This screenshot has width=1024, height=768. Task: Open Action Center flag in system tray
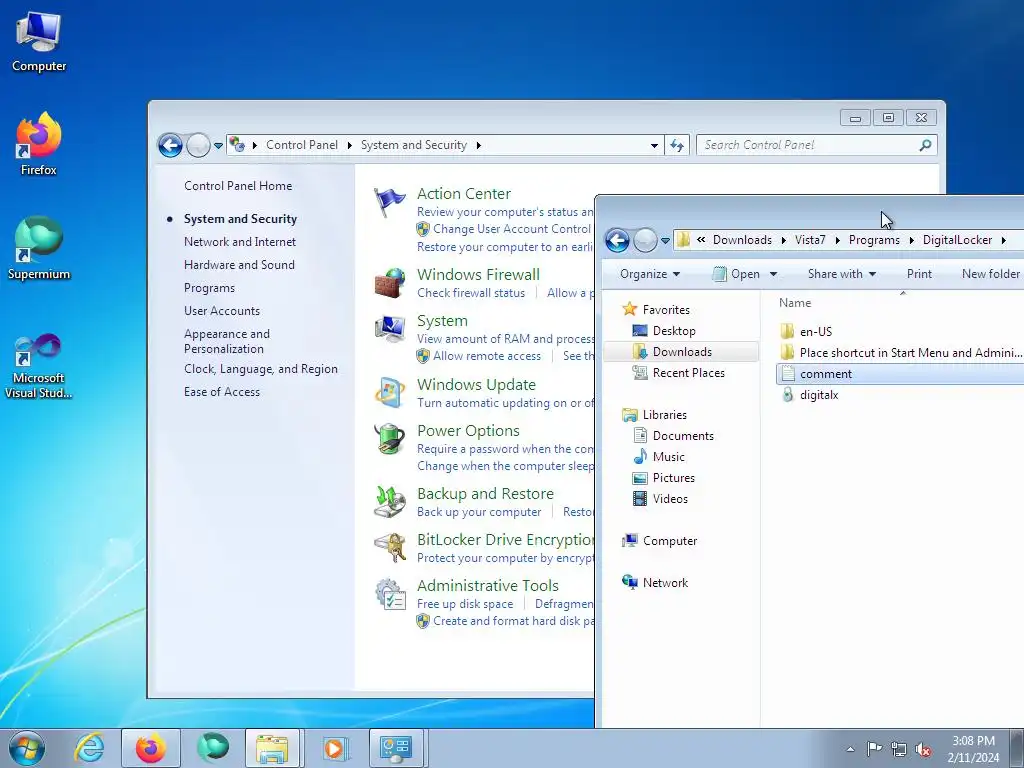click(x=874, y=749)
